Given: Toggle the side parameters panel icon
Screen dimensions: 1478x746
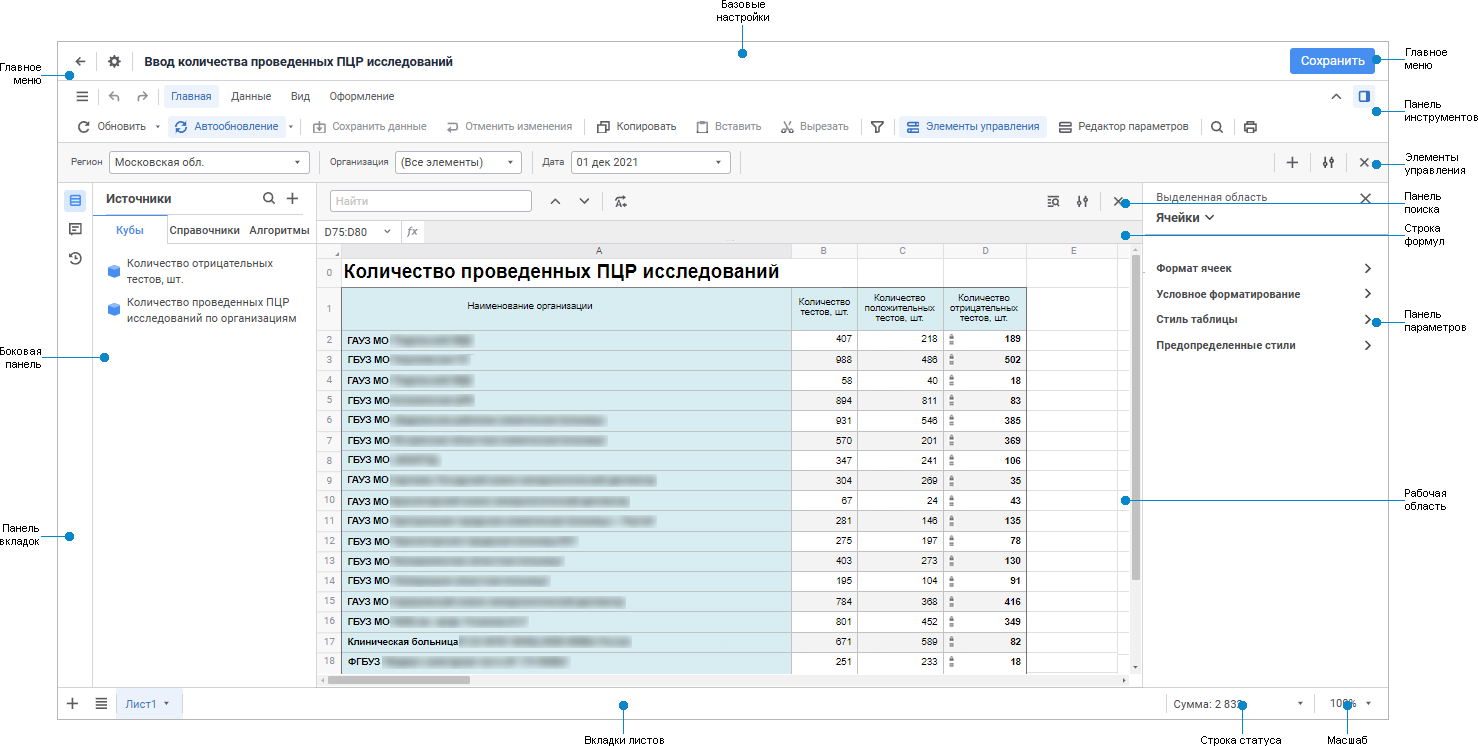Looking at the screenshot, I should point(1363,97).
